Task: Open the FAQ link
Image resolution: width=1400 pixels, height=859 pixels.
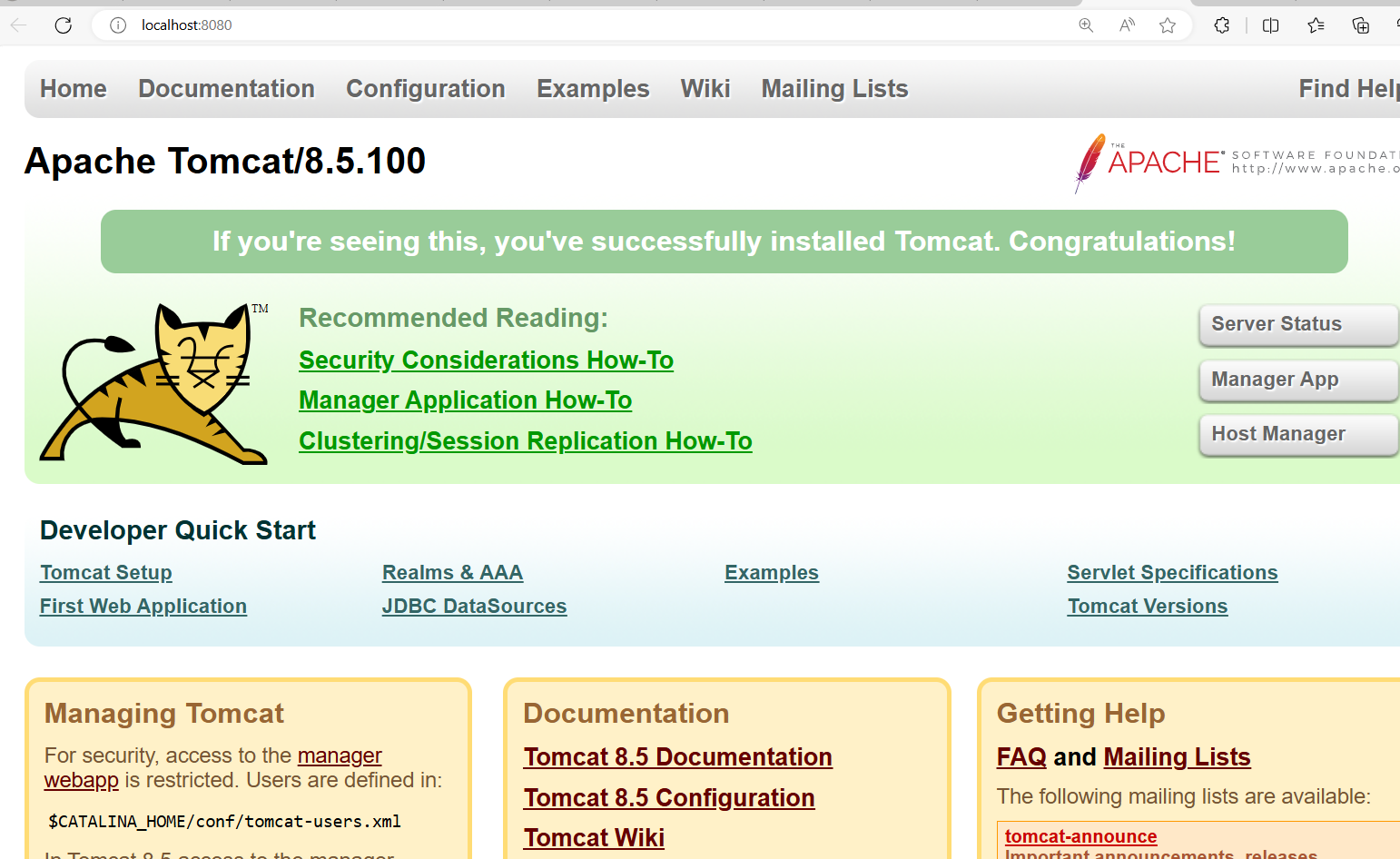Action: (1021, 757)
